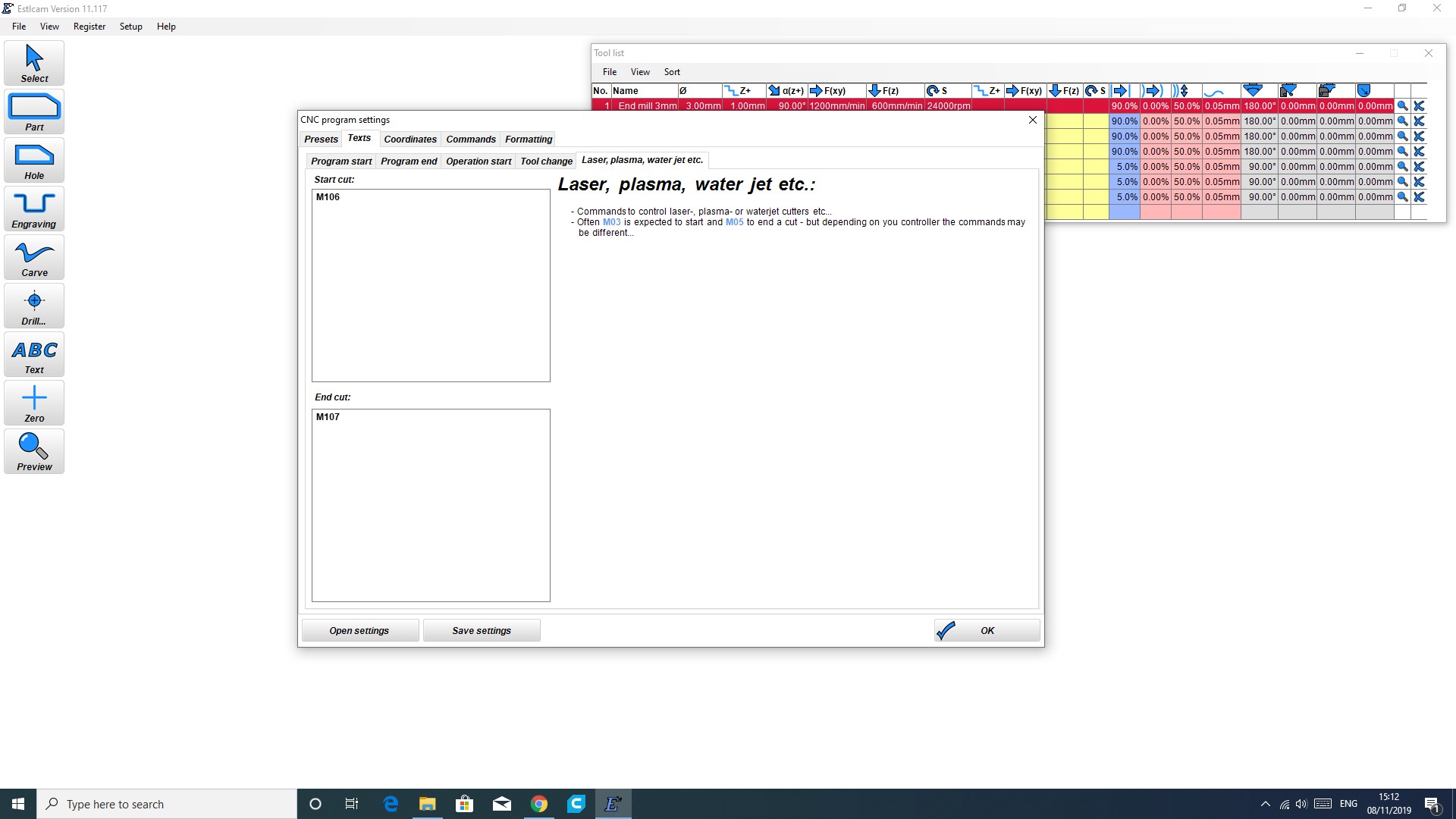Open Microsoft Edge from the taskbar
1456x819 pixels.
point(391,804)
